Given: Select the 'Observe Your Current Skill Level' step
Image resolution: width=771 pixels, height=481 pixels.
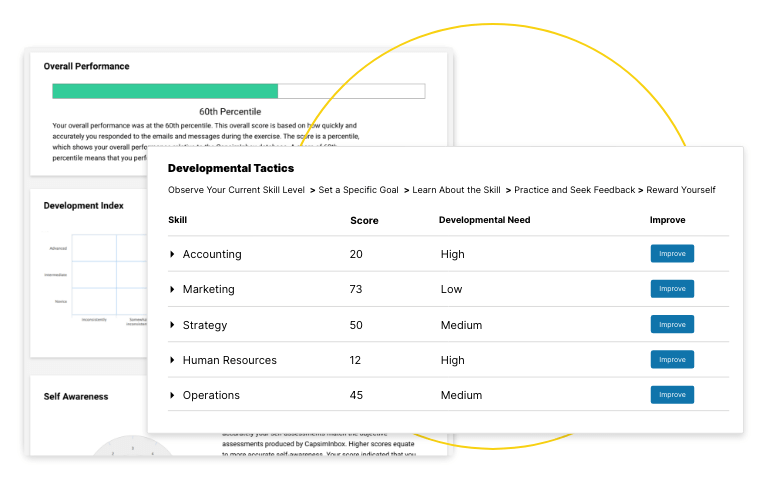Looking at the screenshot, I should click(x=236, y=190).
